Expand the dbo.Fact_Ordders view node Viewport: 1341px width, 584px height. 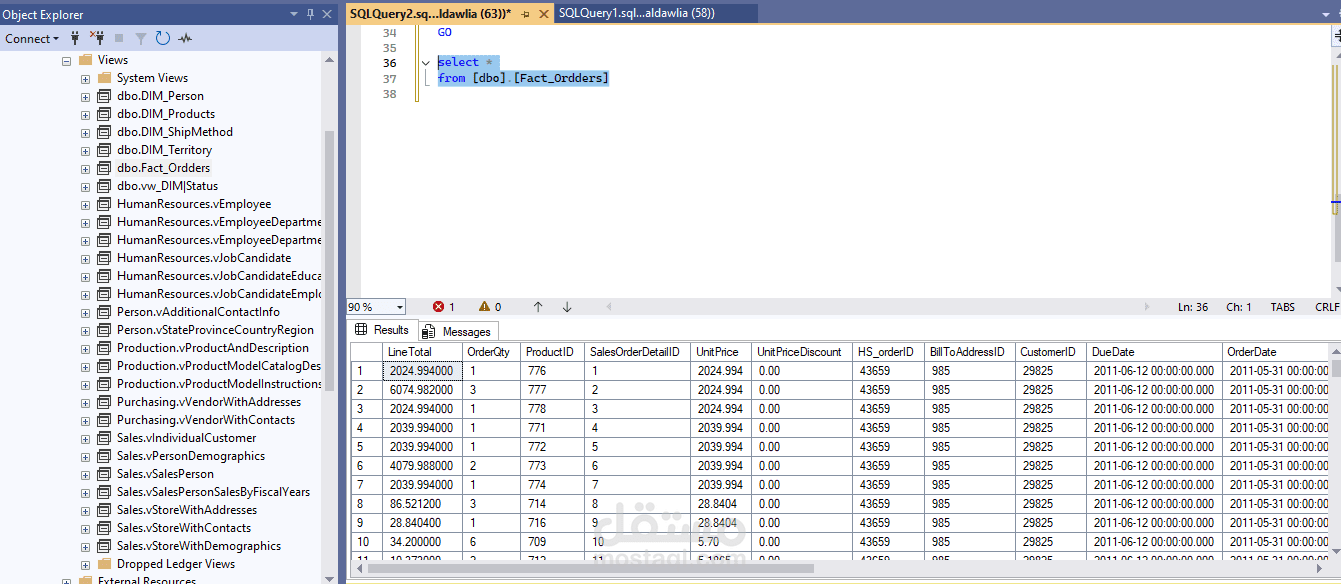pos(85,168)
